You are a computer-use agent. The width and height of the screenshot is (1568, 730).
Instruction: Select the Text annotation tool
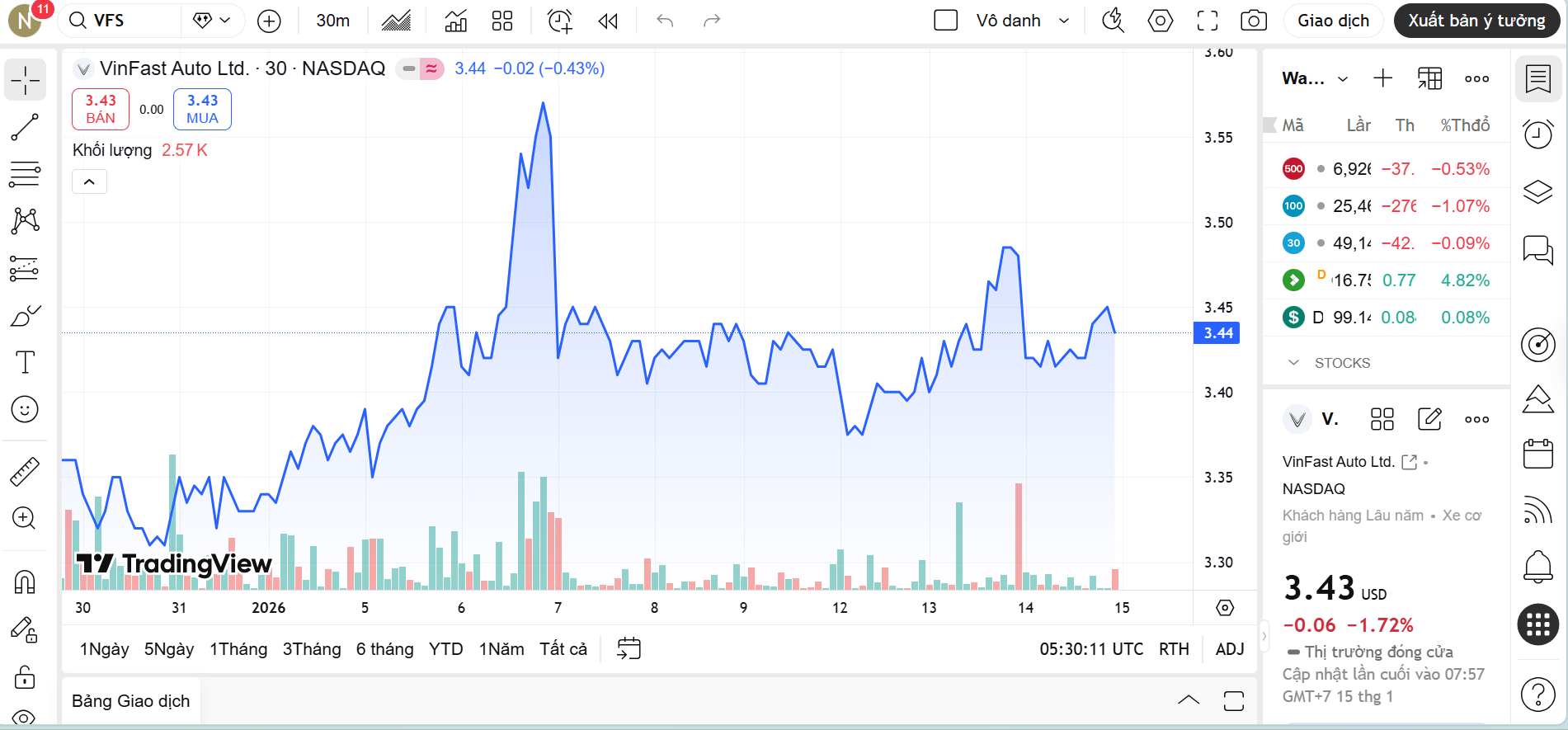click(25, 362)
